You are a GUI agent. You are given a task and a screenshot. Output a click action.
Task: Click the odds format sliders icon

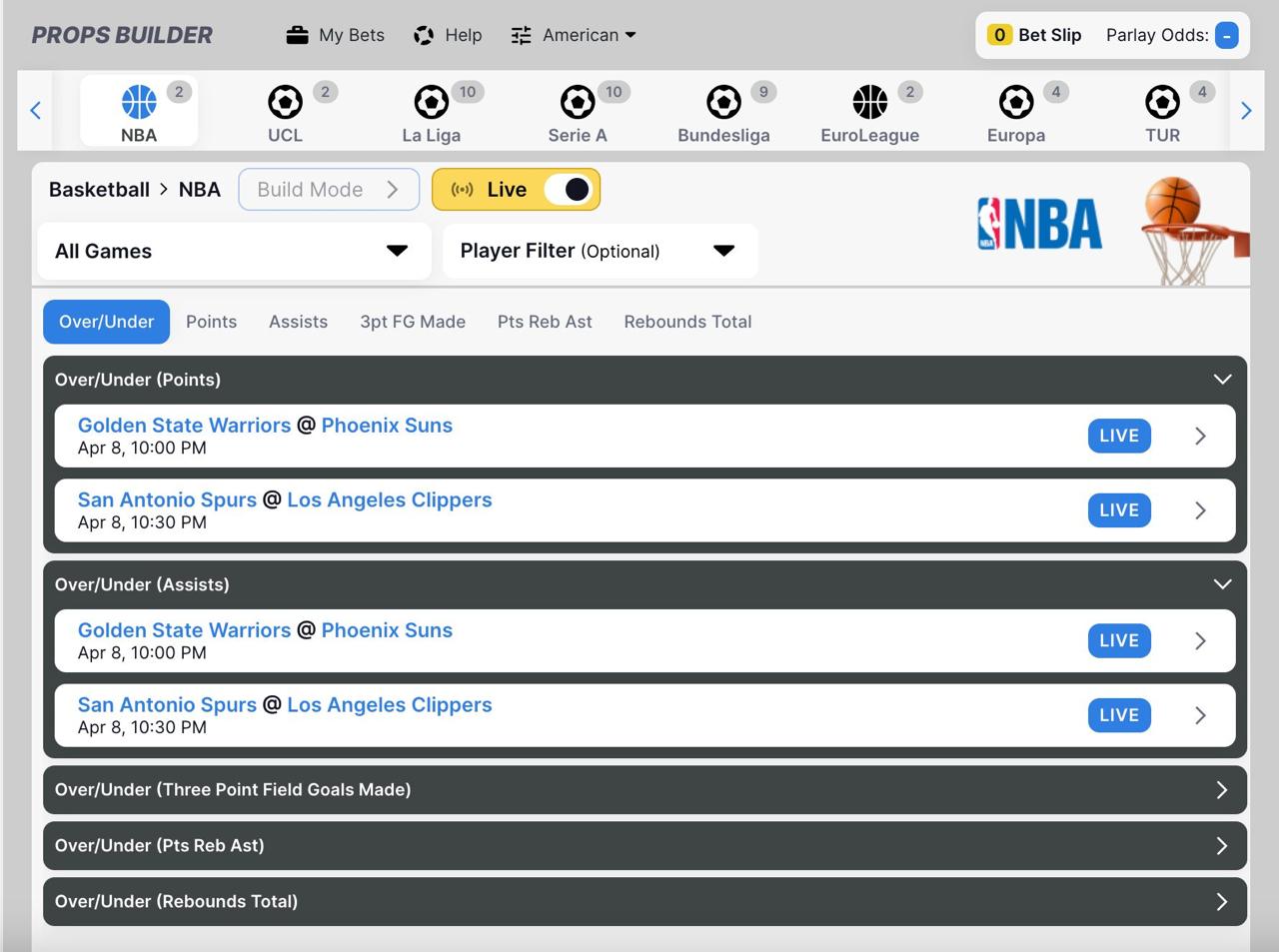521,35
